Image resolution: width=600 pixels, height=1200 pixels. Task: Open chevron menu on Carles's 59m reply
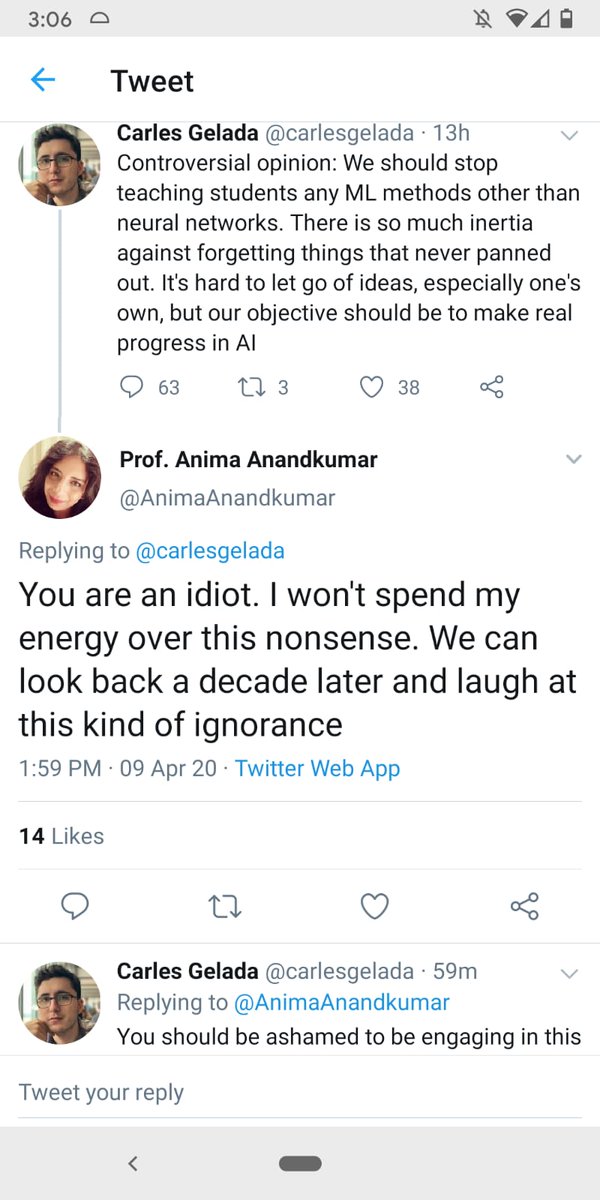point(569,973)
